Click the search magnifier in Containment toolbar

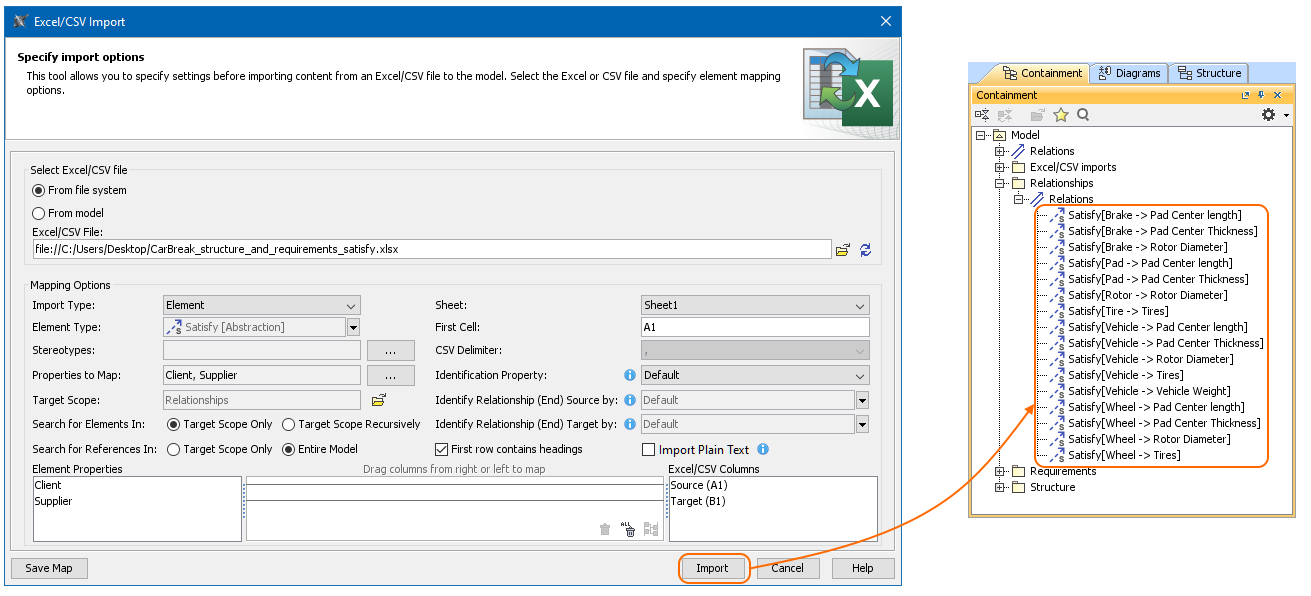1082,115
